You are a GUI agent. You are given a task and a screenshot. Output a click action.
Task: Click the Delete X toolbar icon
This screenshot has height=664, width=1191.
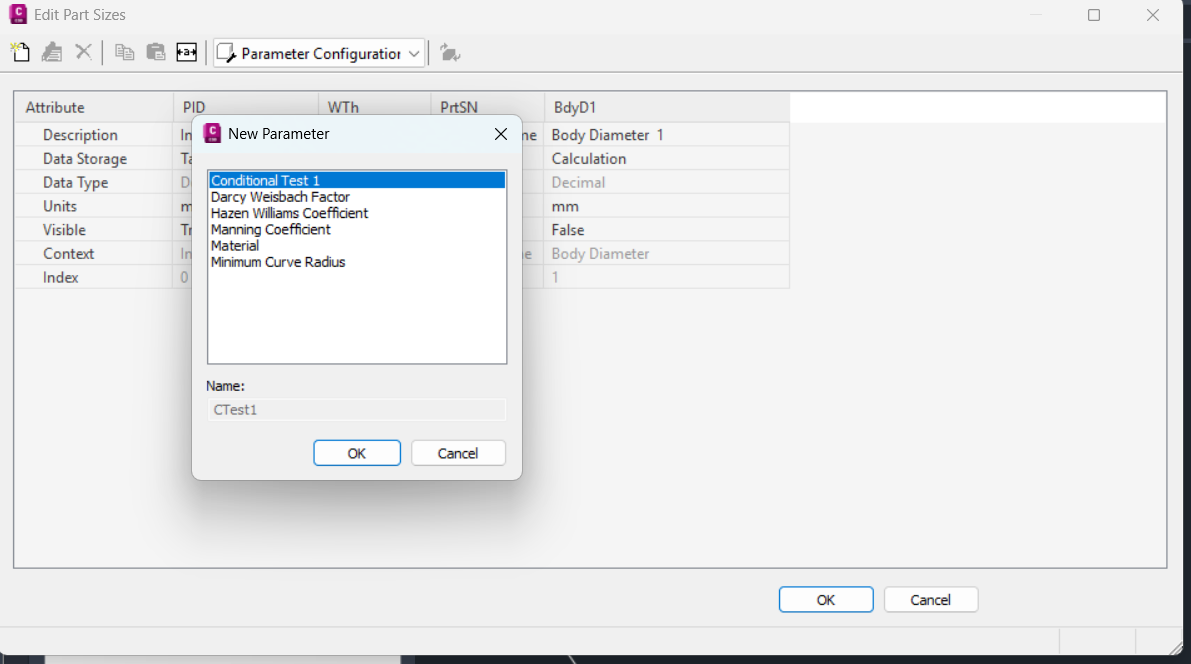[x=84, y=52]
